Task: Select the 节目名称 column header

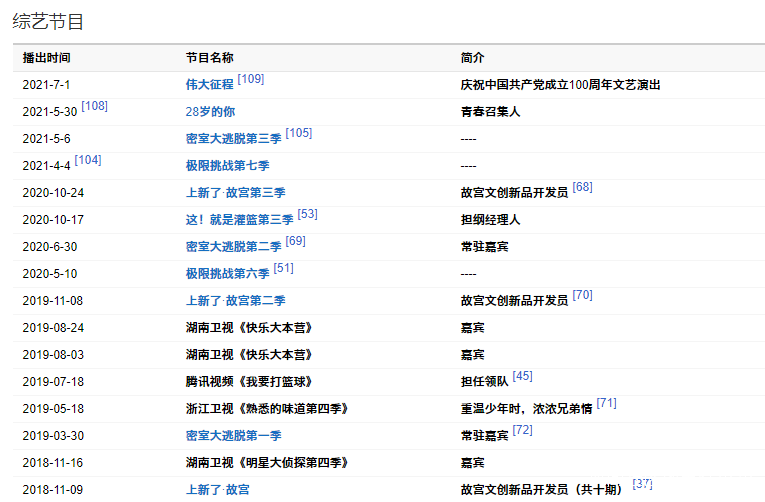Action: pos(210,58)
